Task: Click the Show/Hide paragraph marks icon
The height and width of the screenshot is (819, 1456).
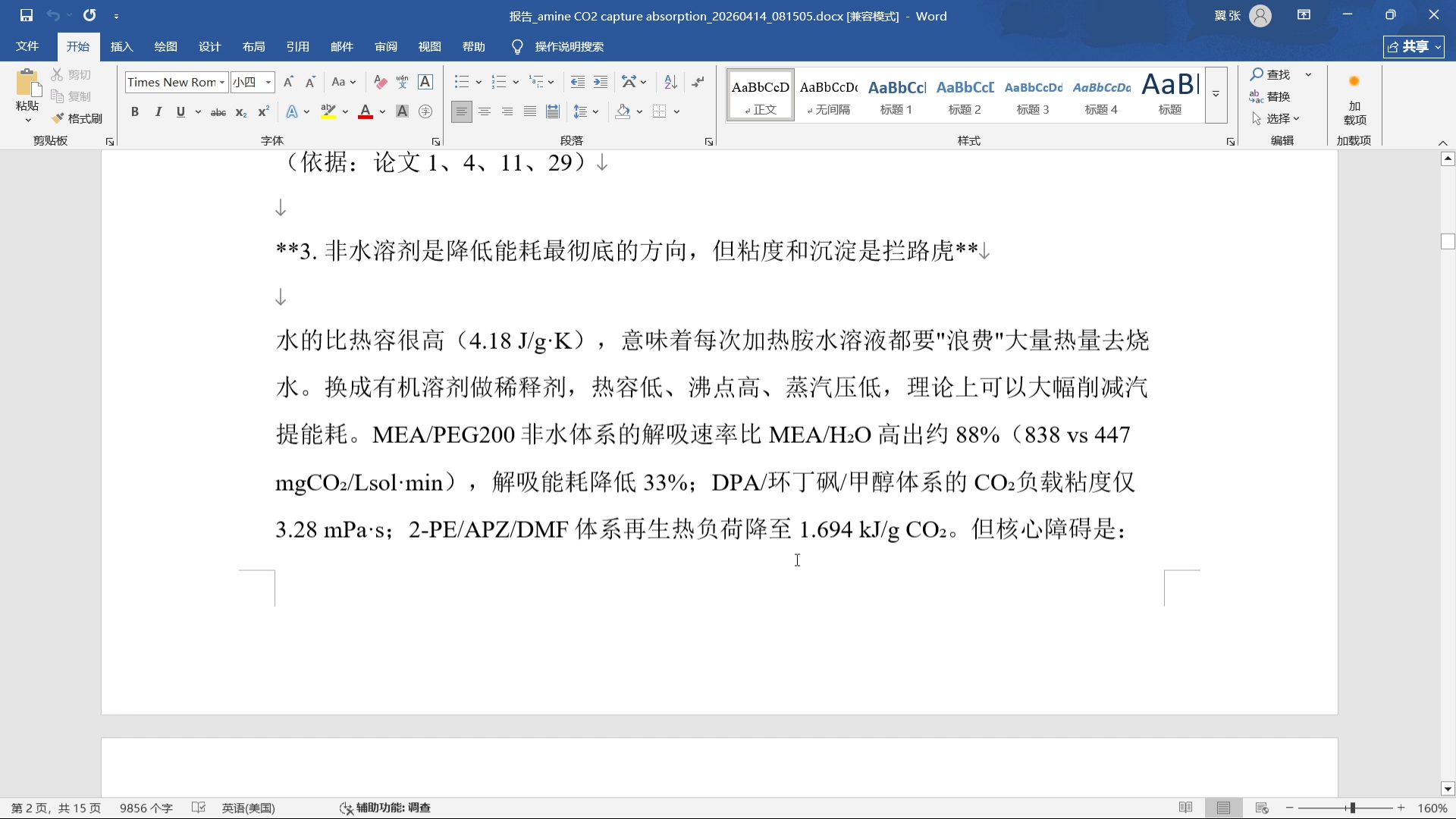Action: 698,82
